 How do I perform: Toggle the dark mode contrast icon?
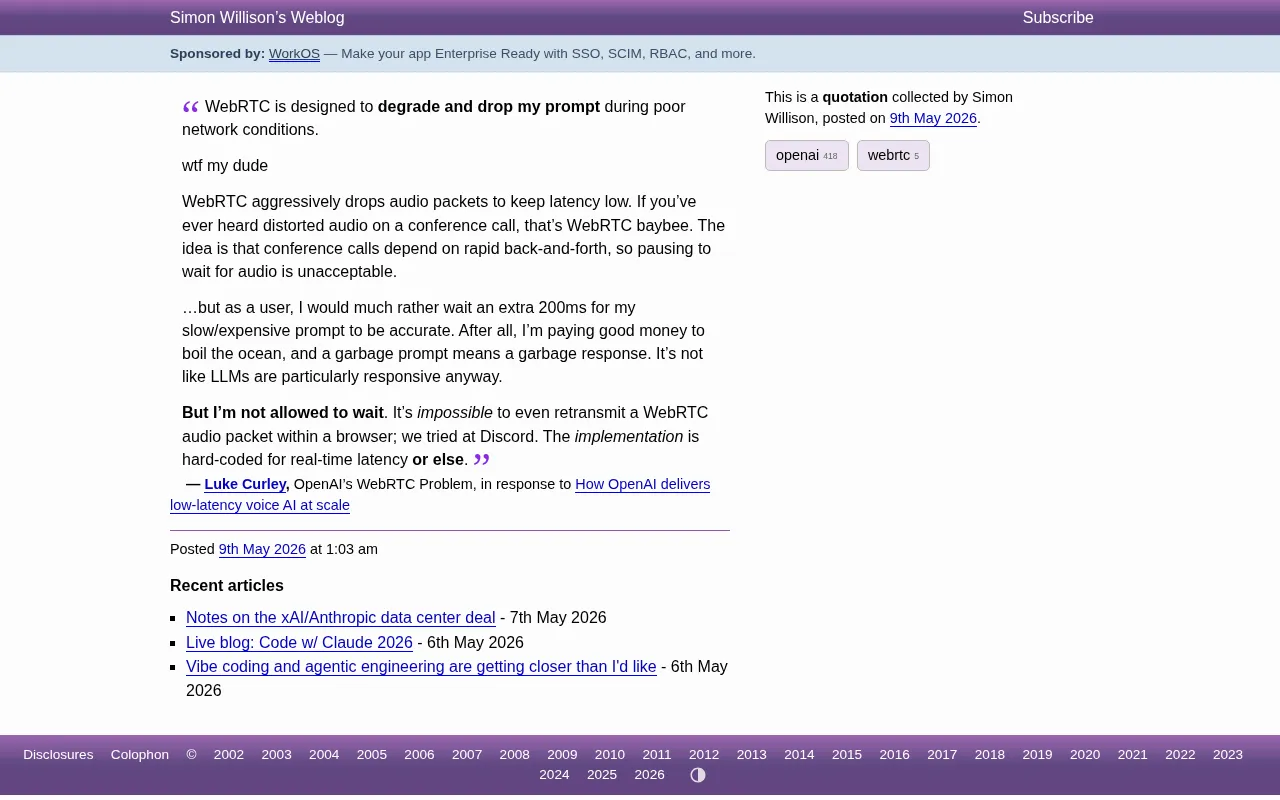click(x=698, y=775)
